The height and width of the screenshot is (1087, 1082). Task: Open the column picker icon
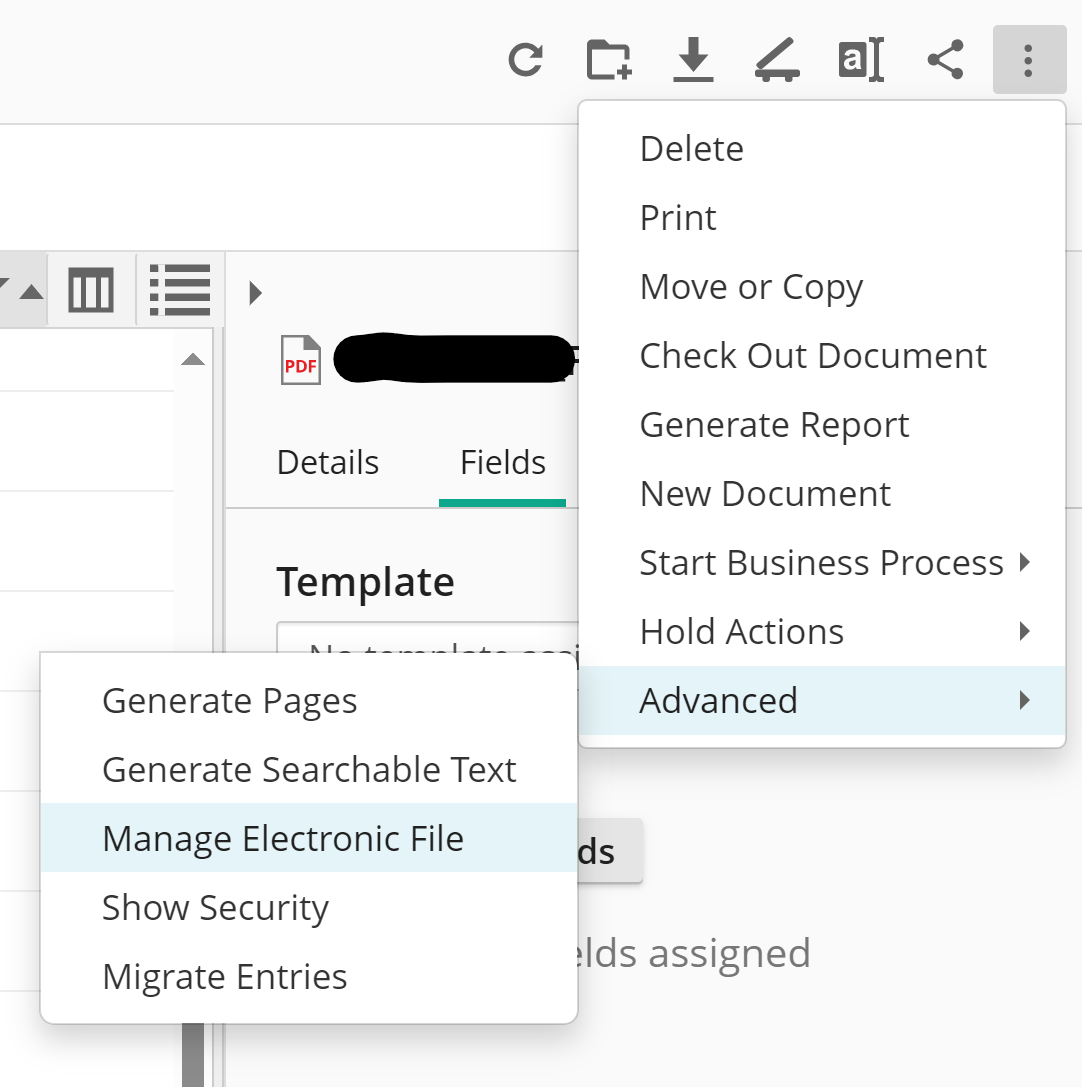tap(91, 291)
